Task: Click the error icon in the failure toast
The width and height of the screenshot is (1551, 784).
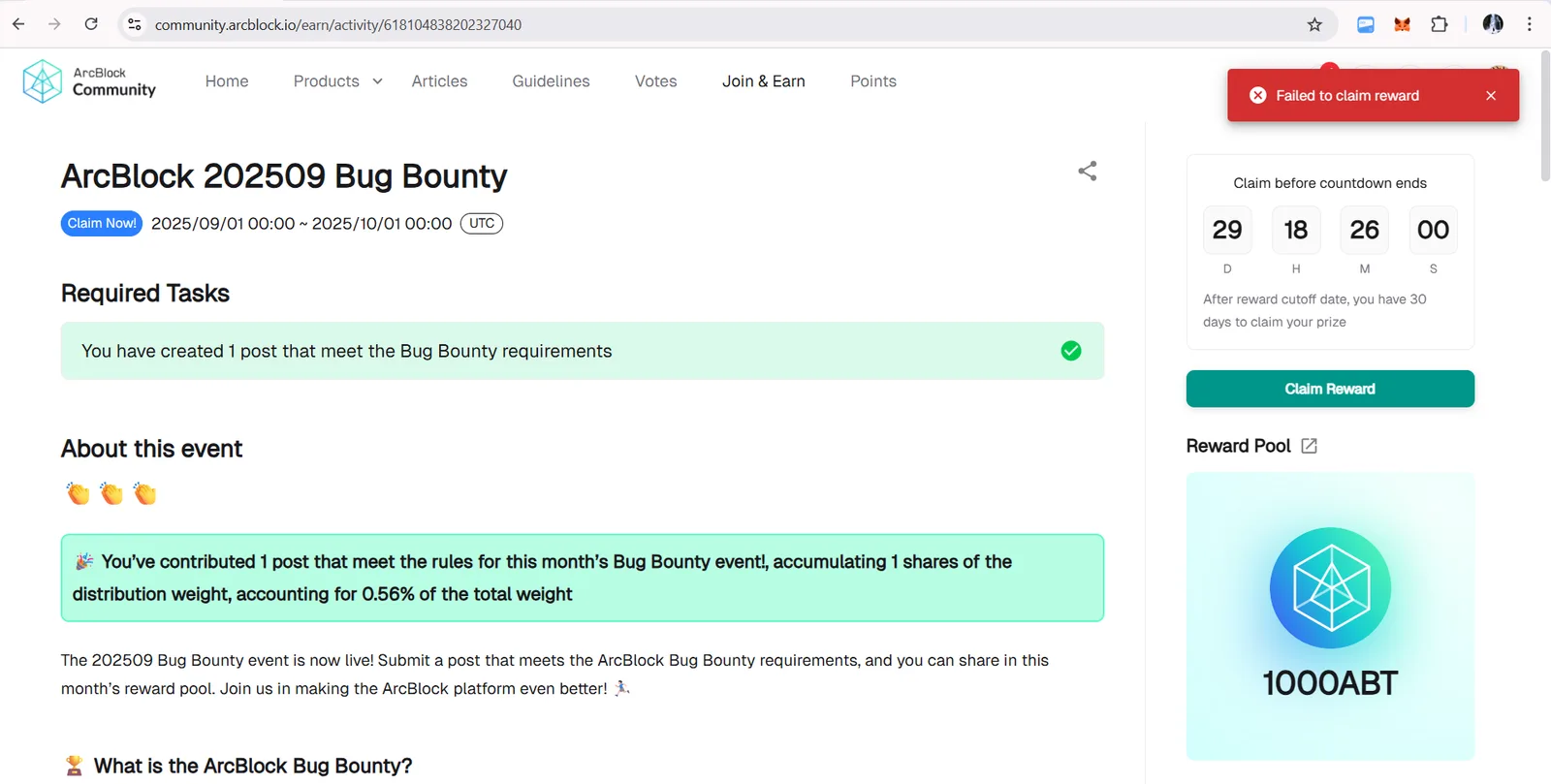Action: coord(1257,95)
